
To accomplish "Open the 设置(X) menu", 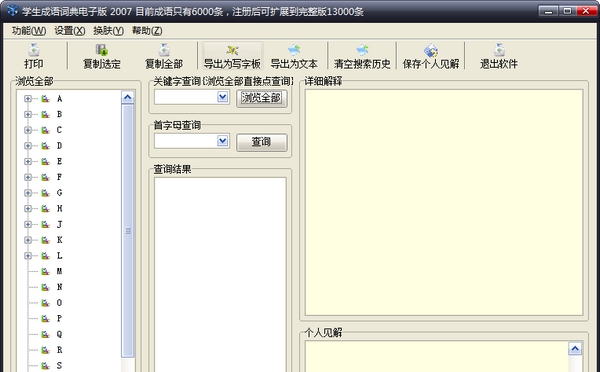I will tap(70, 31).
